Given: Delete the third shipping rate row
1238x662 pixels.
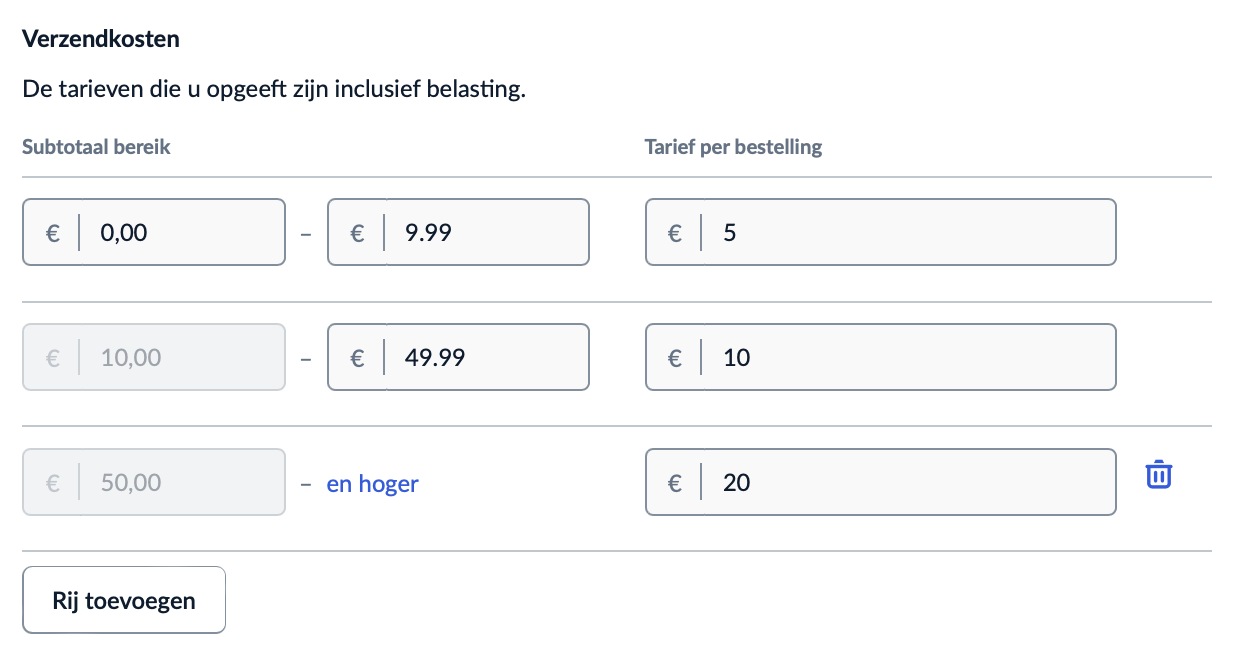Looking at the screenshot, I should 1158,474.
